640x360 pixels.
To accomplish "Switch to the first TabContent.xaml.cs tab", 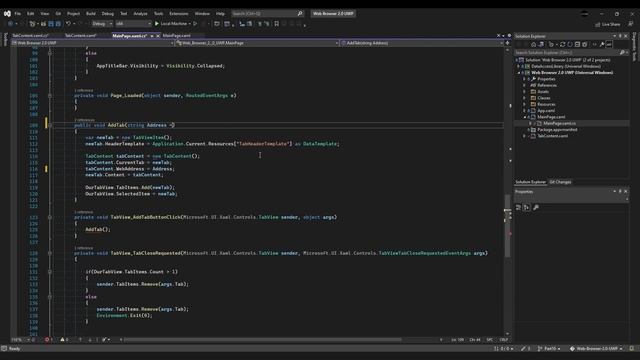I will pyautogui.click(x=30, y=36).
